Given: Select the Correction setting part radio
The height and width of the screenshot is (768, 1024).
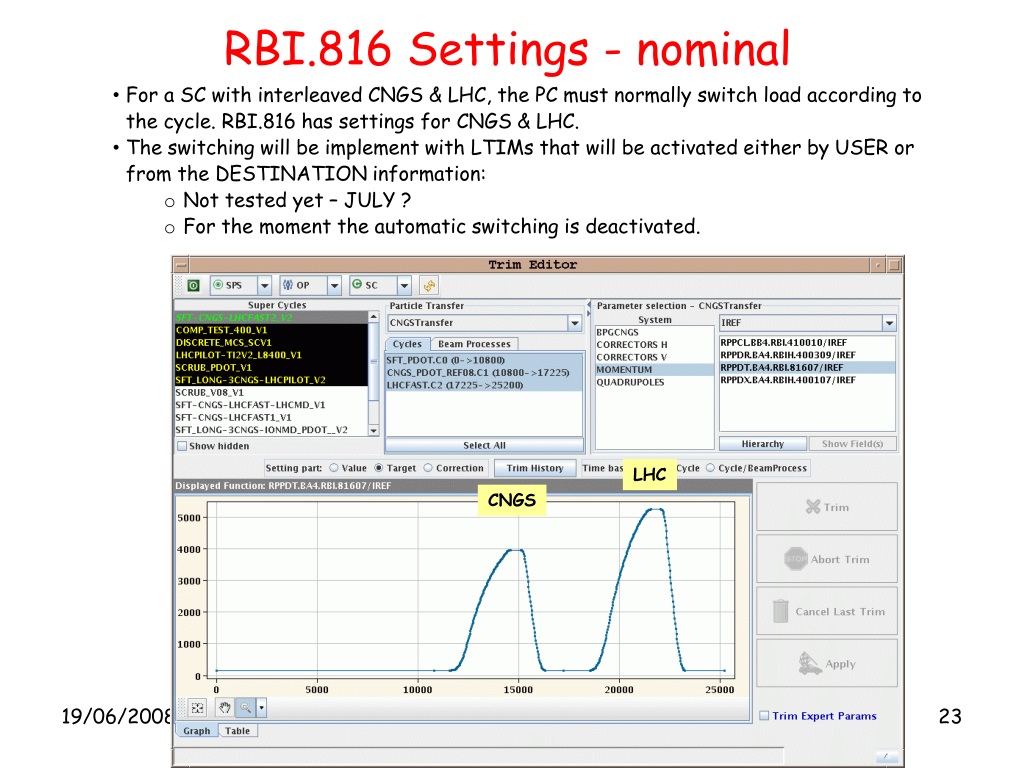Looking at the screenshot, I should click(x=428, y=468).
